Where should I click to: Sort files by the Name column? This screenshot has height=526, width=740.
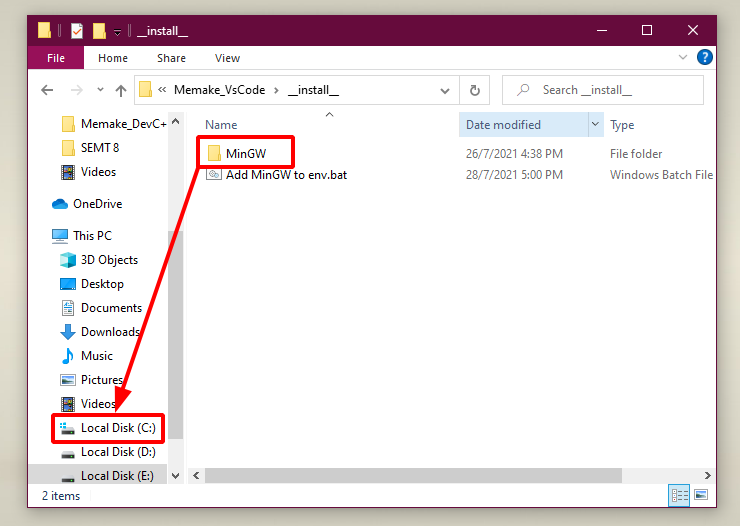[221, 125]
